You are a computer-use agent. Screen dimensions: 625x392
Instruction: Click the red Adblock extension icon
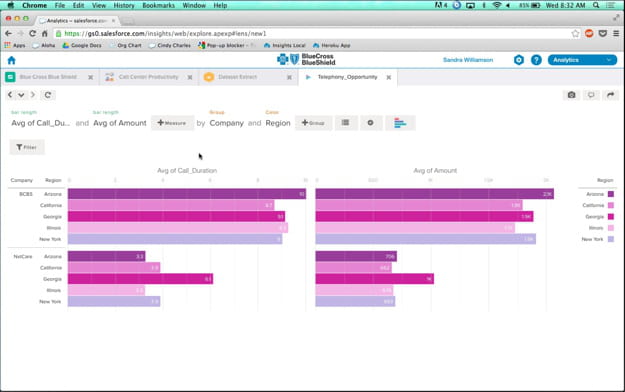589,33
